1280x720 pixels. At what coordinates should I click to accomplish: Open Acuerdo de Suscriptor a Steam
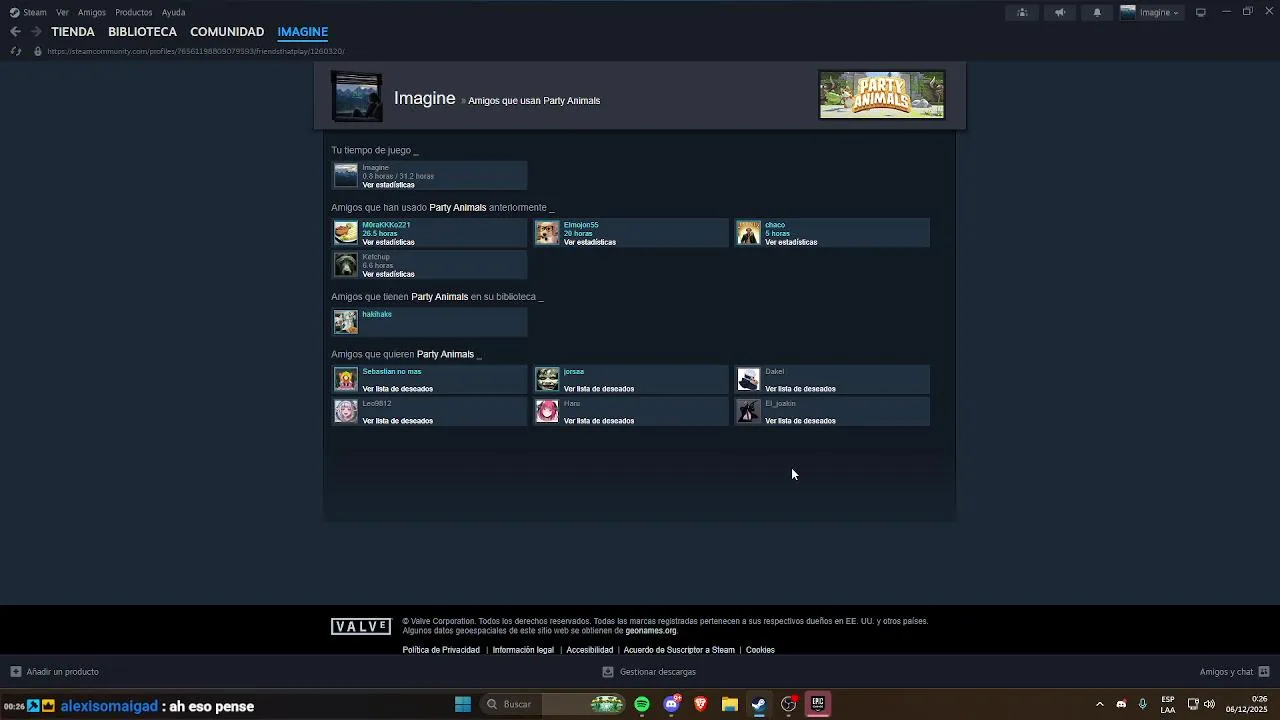coord(679,650)
